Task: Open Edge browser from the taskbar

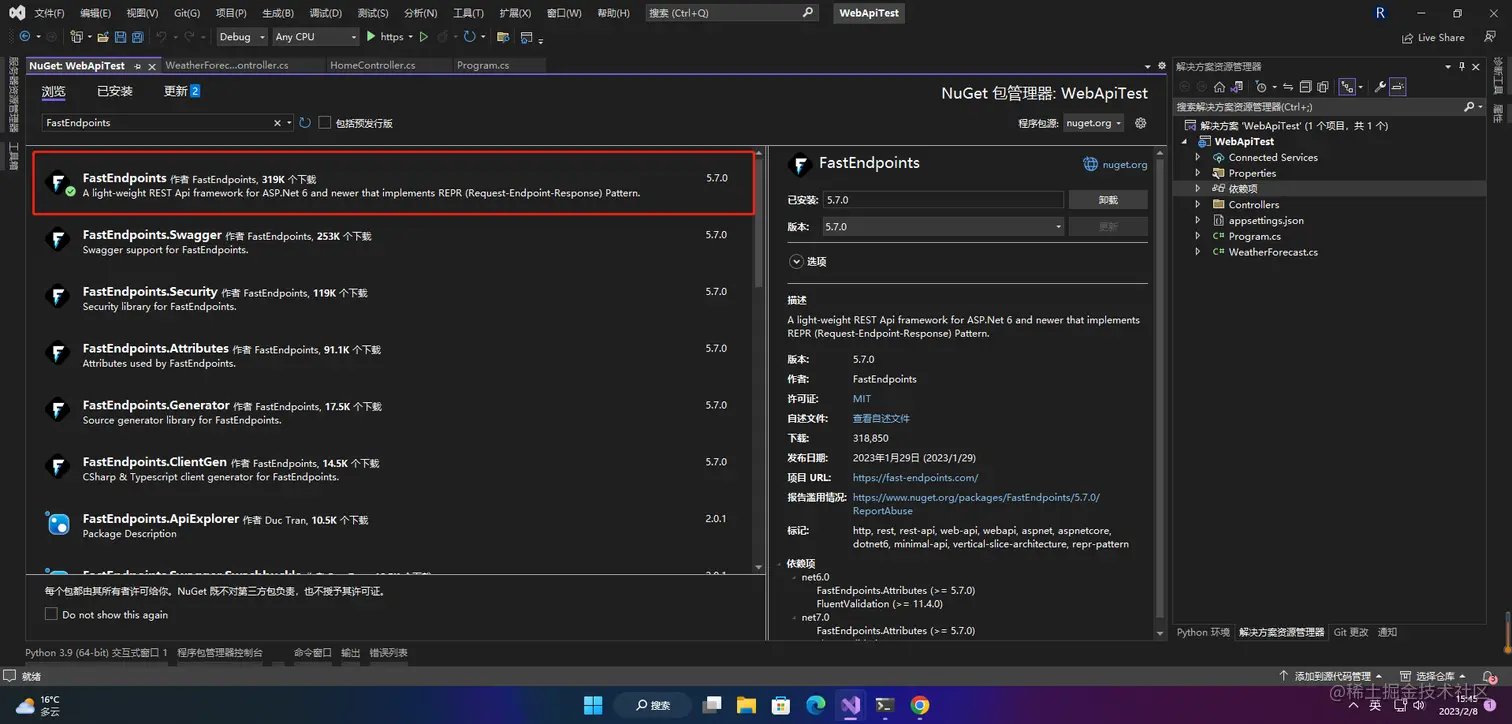Action: [x=816, y=705]
